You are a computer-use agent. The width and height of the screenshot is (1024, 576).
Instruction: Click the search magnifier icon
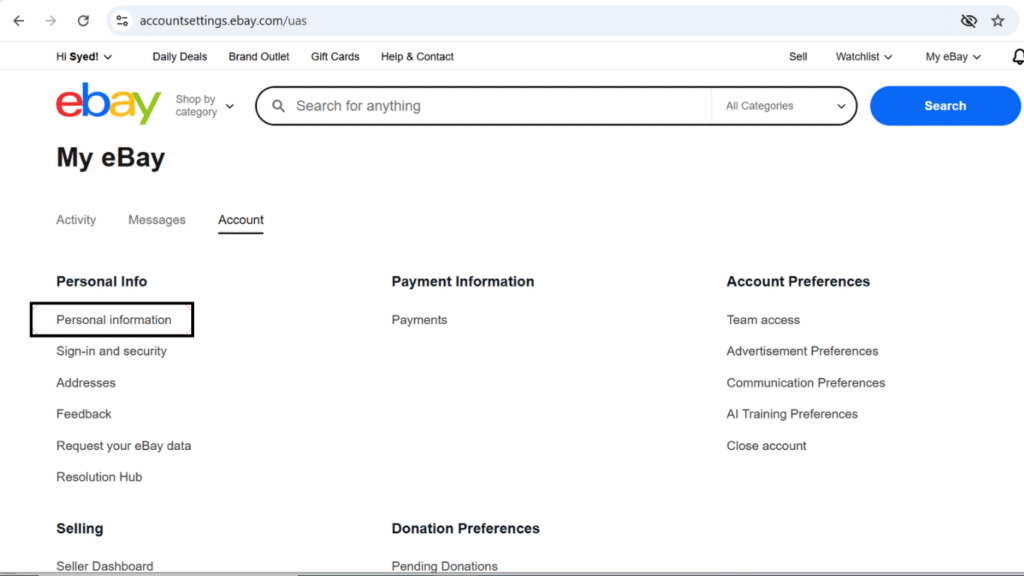click(x=278, y=105)
